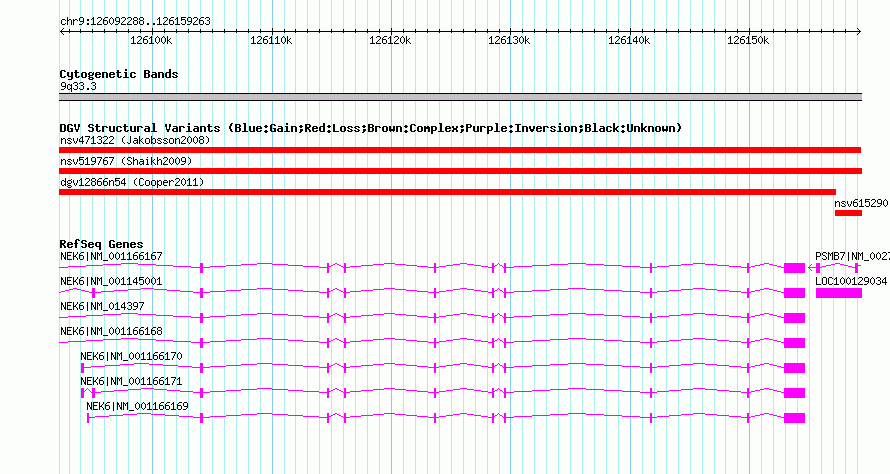Click the nsv519767 (Shaikh2009) label
Image resolution: width=890 pixels, height=474 pixels.
click(126, 161)
